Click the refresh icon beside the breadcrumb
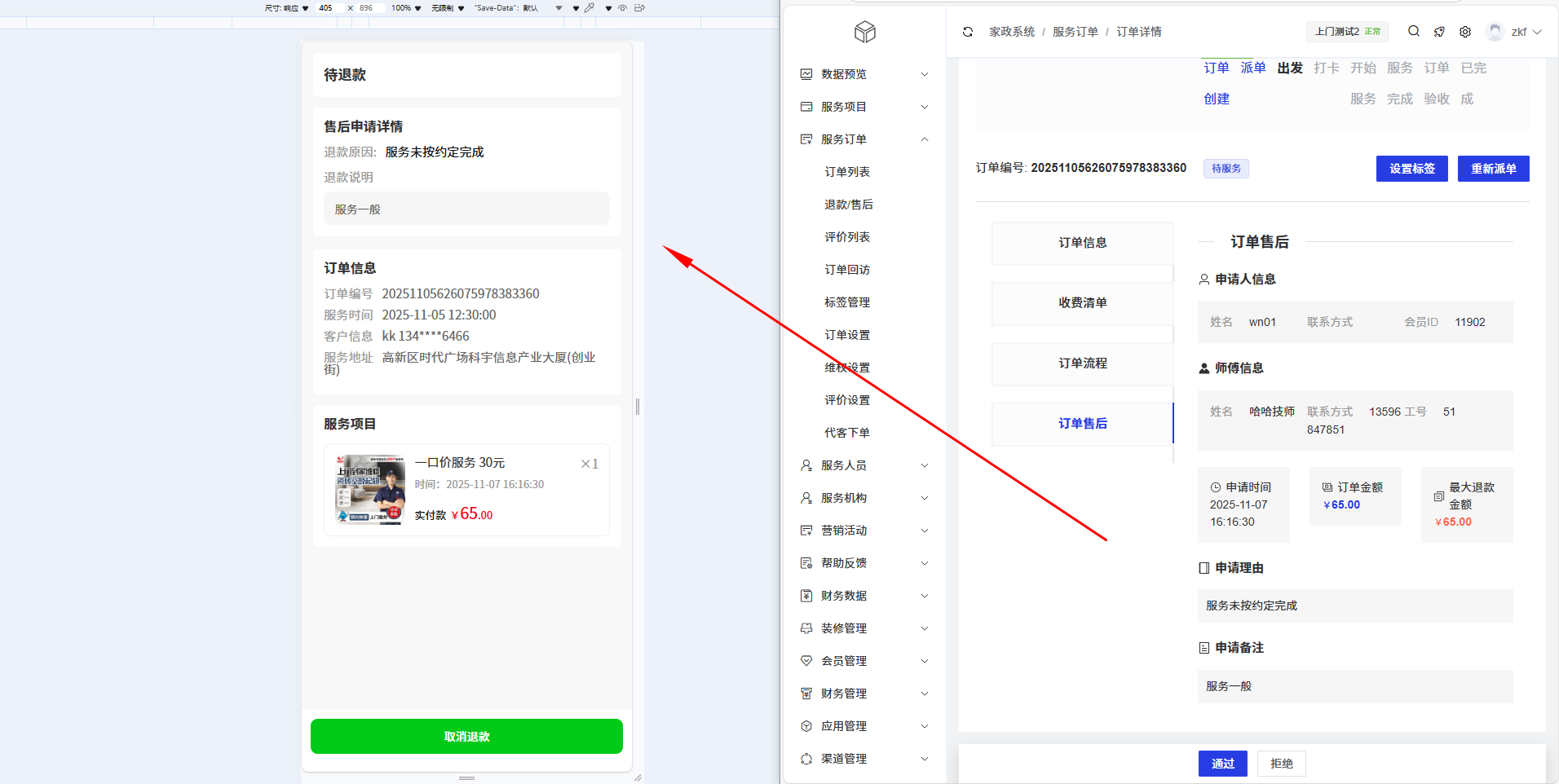This screenshot has height=784, width=1559. (x=968, y=32)
